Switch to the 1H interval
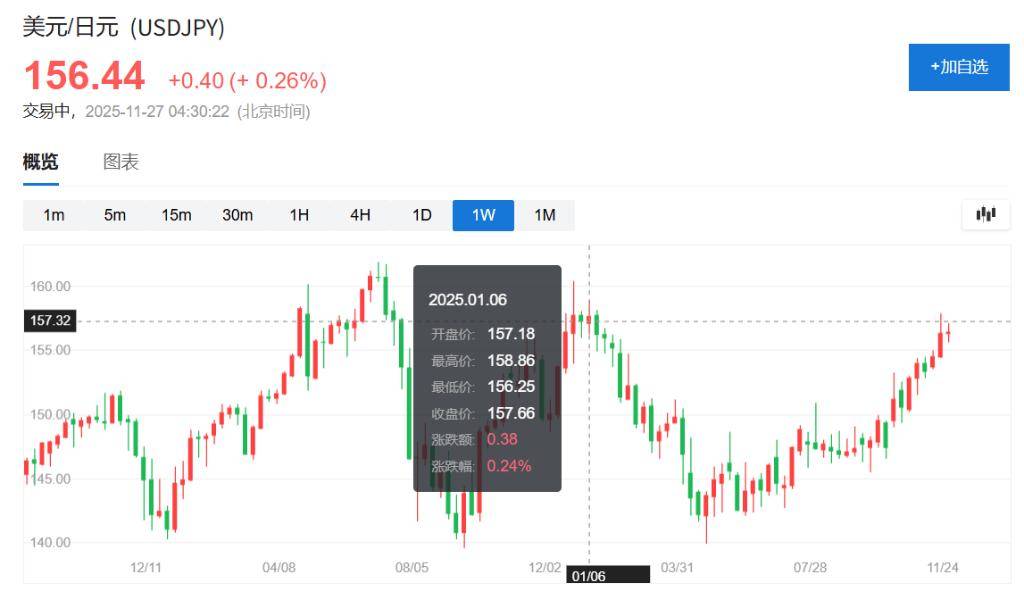Image resolution: width=1024 pixels, height=595 pixels. [298, 214]
